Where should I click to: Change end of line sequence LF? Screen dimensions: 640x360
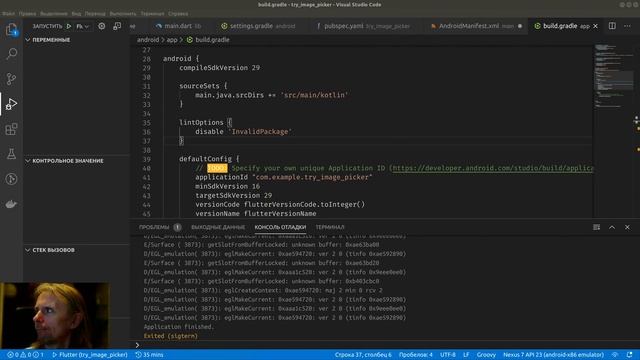point(466,355)
